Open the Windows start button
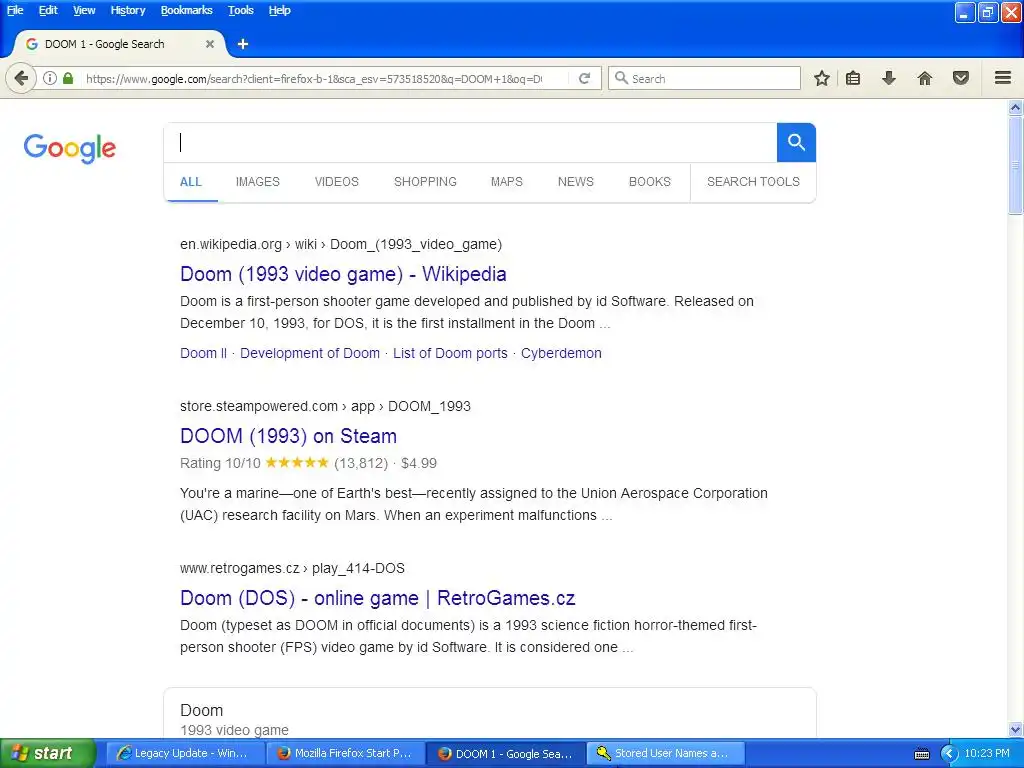 point(47,754)
